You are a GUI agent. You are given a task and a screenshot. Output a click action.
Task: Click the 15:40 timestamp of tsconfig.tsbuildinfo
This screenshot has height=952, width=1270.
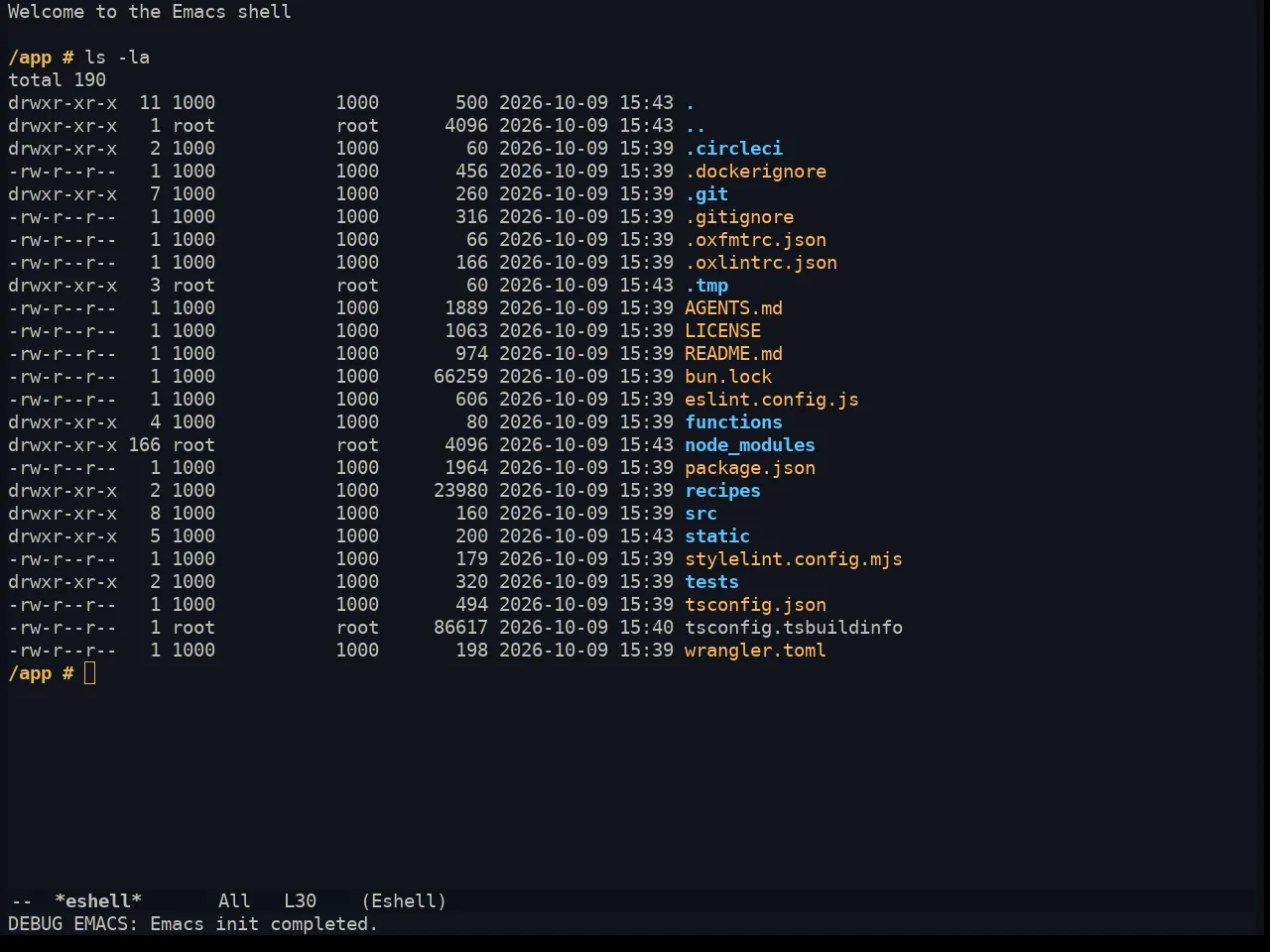646,628
